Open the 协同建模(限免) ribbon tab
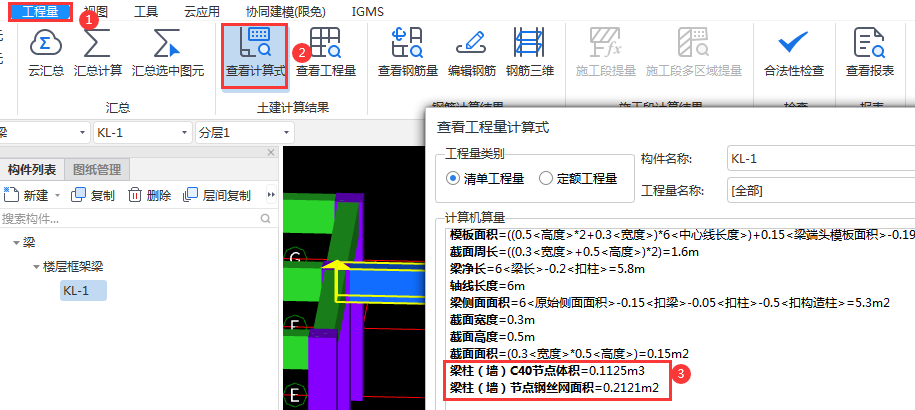The width and height of the screenshot is (915, 410). tap(287, 11)
